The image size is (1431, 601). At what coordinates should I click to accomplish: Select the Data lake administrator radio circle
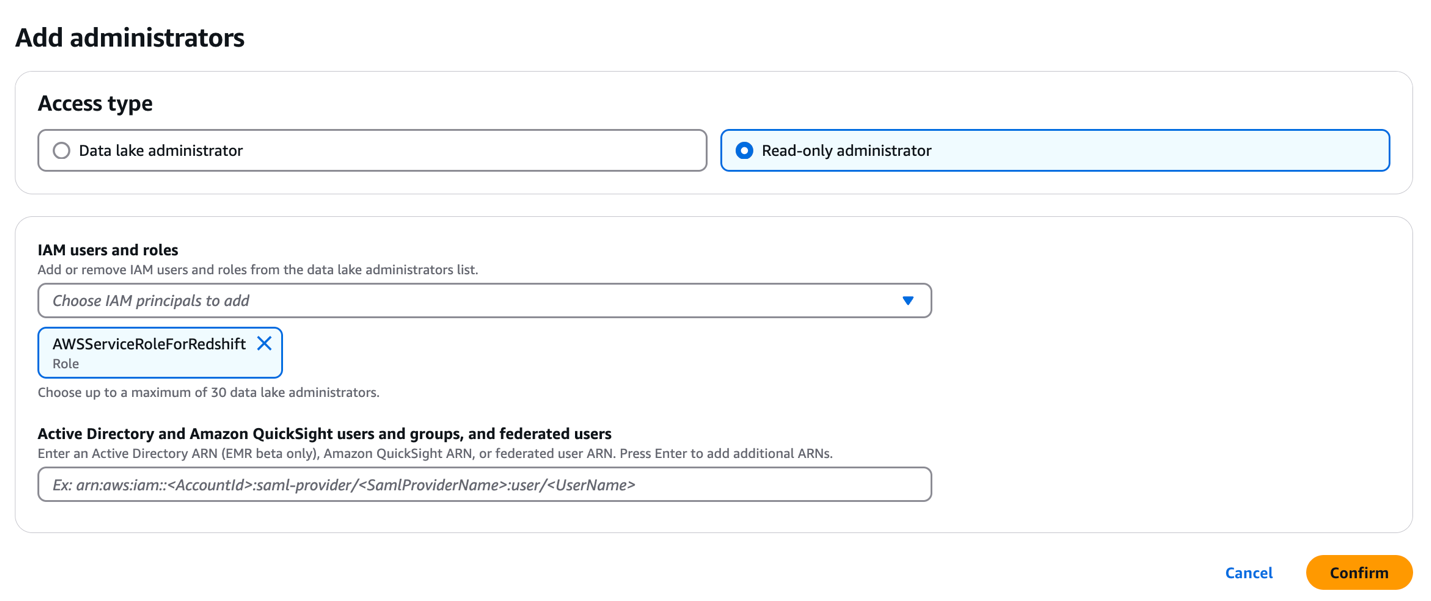[62, 151]
